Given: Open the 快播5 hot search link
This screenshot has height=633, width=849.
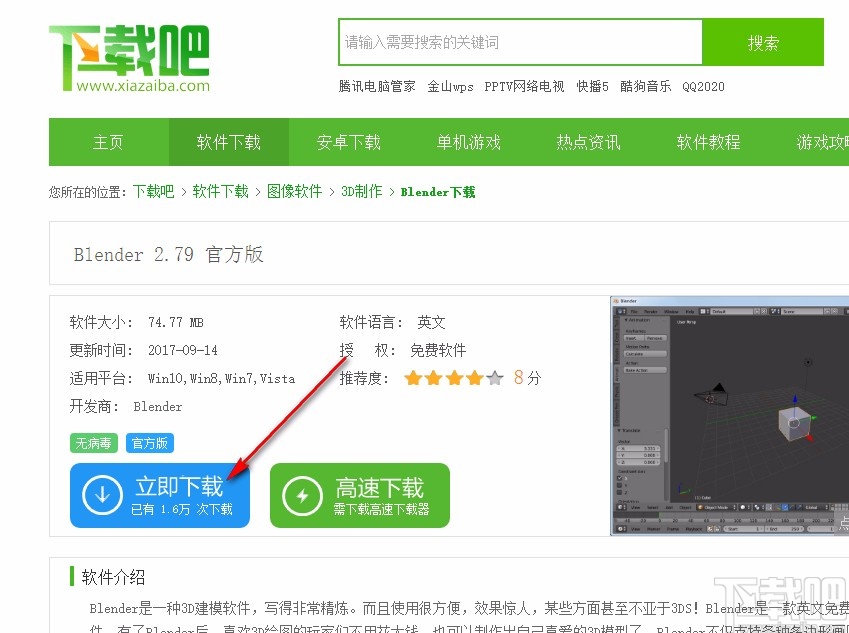Looking at the screenshot, I should [592, 86].
